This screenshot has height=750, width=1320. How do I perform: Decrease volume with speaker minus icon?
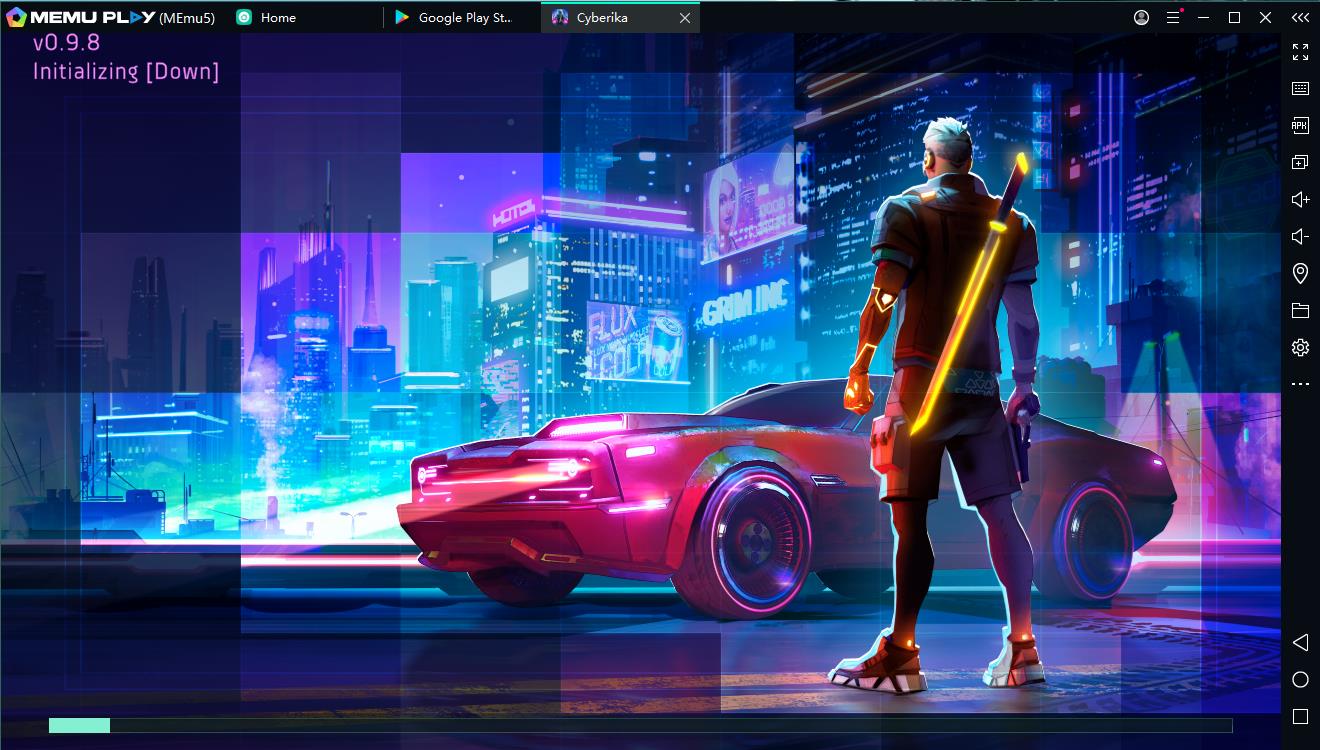coord(1300,237)
